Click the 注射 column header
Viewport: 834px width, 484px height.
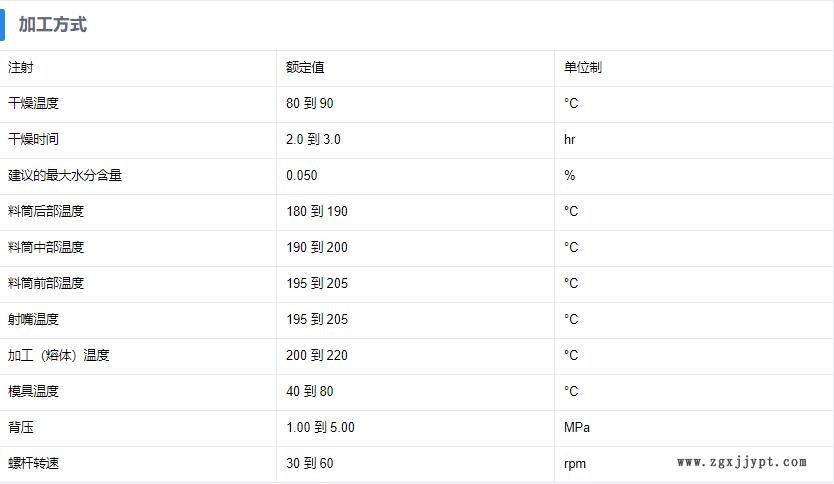(x=21, y=68)
